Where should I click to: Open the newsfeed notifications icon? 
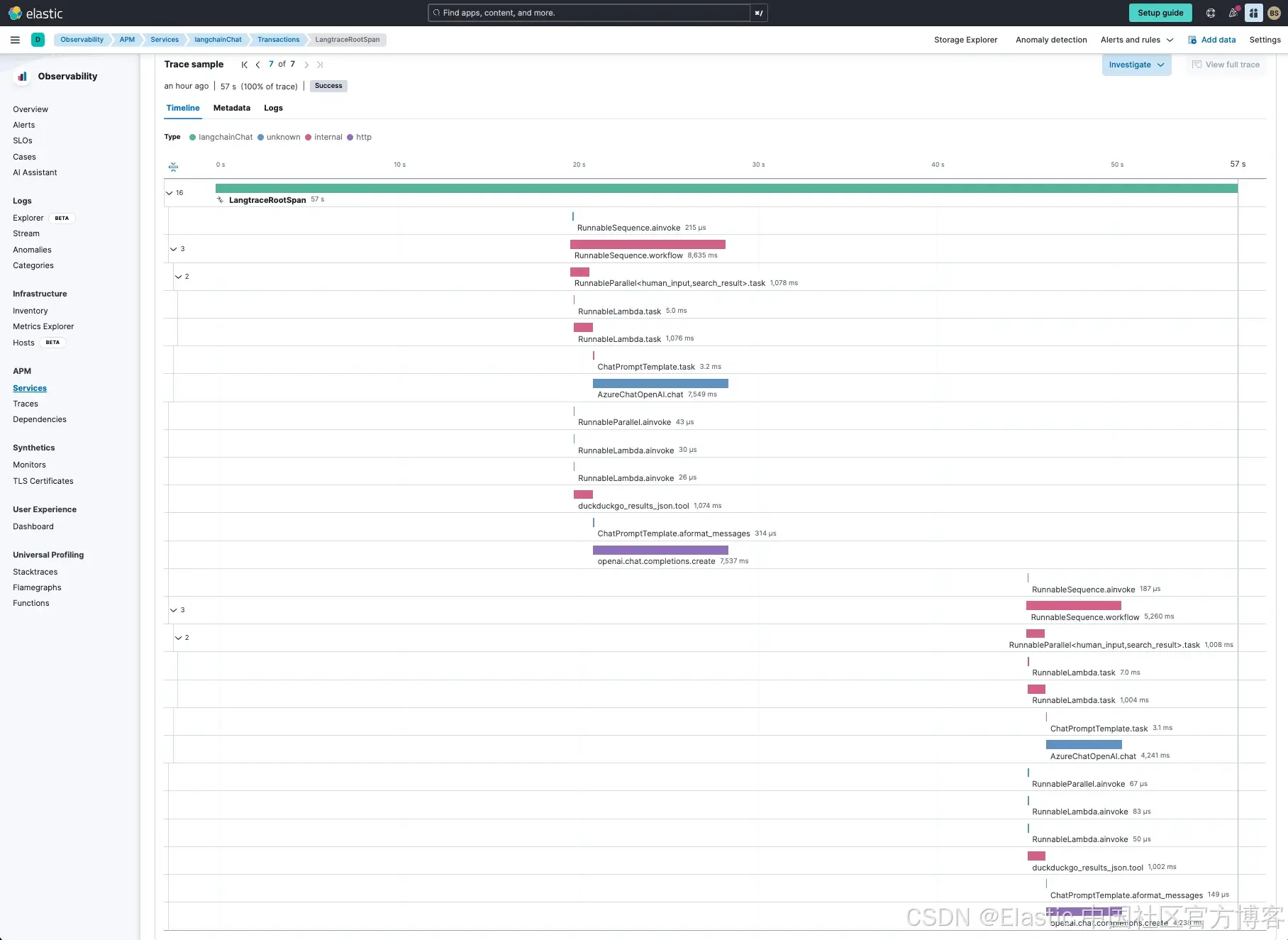(x=1233, y=13)
